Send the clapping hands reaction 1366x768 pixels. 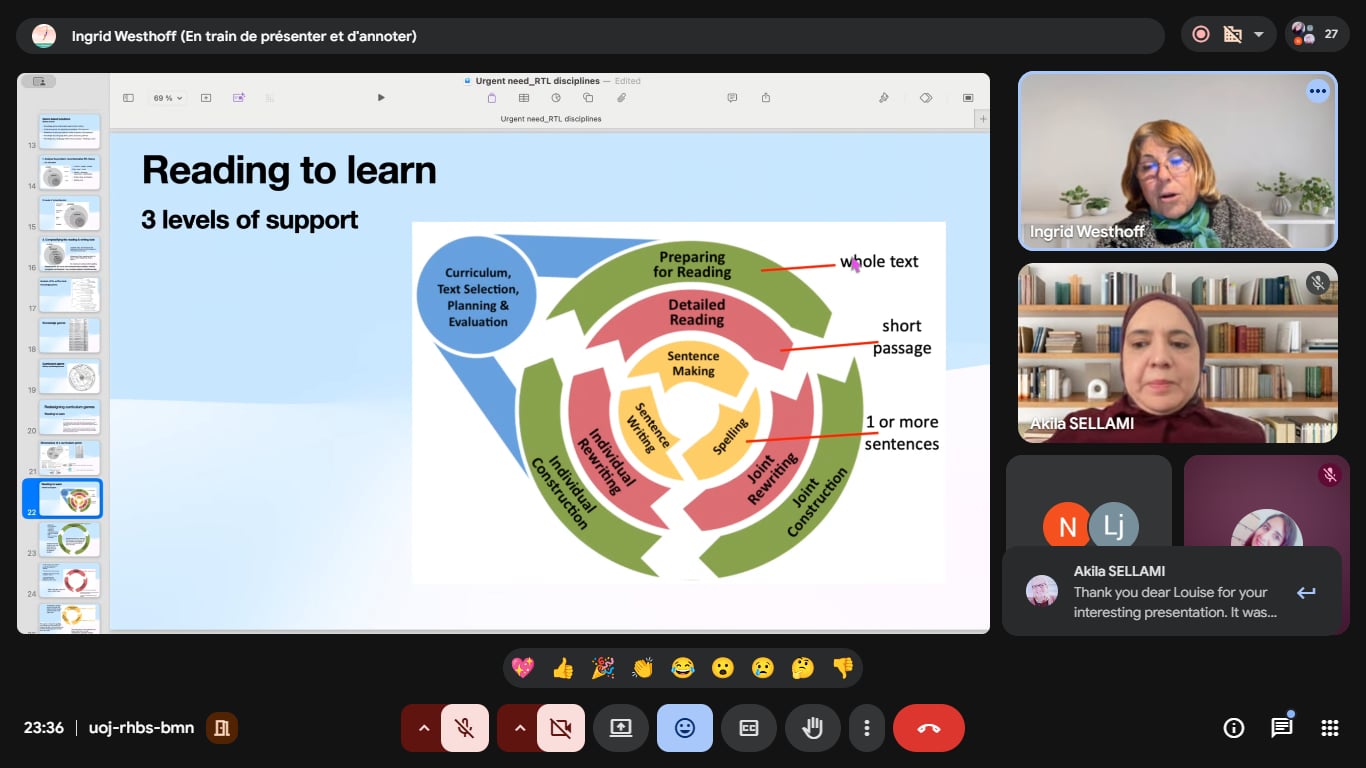642,668
